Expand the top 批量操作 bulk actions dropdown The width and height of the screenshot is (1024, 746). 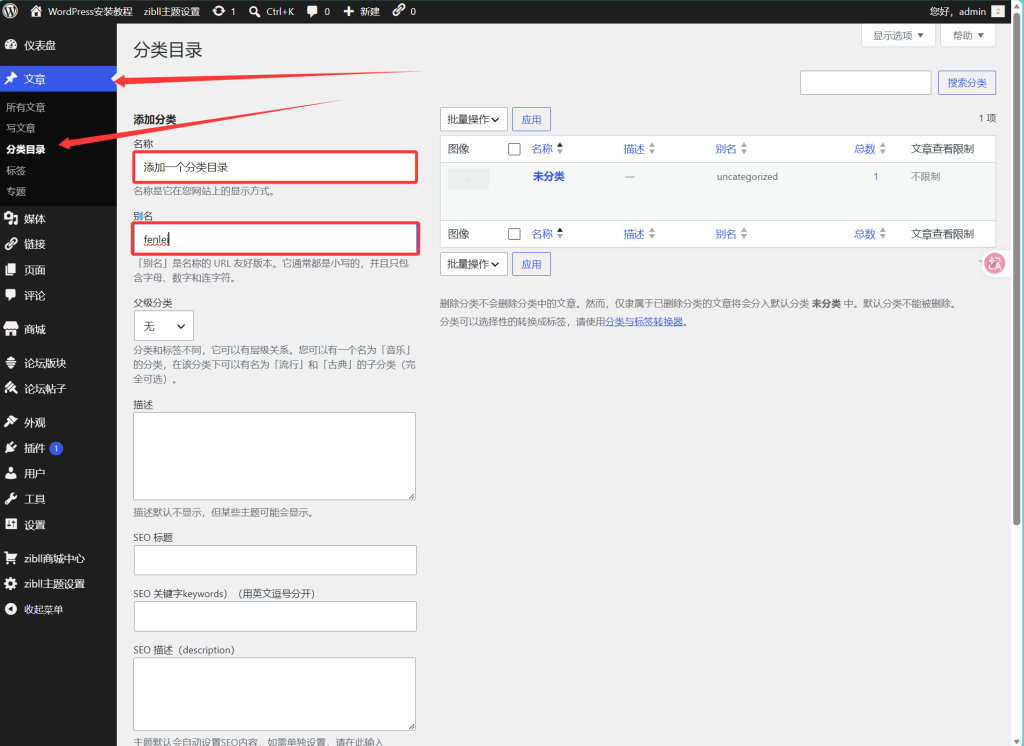(x=473, y=120)
